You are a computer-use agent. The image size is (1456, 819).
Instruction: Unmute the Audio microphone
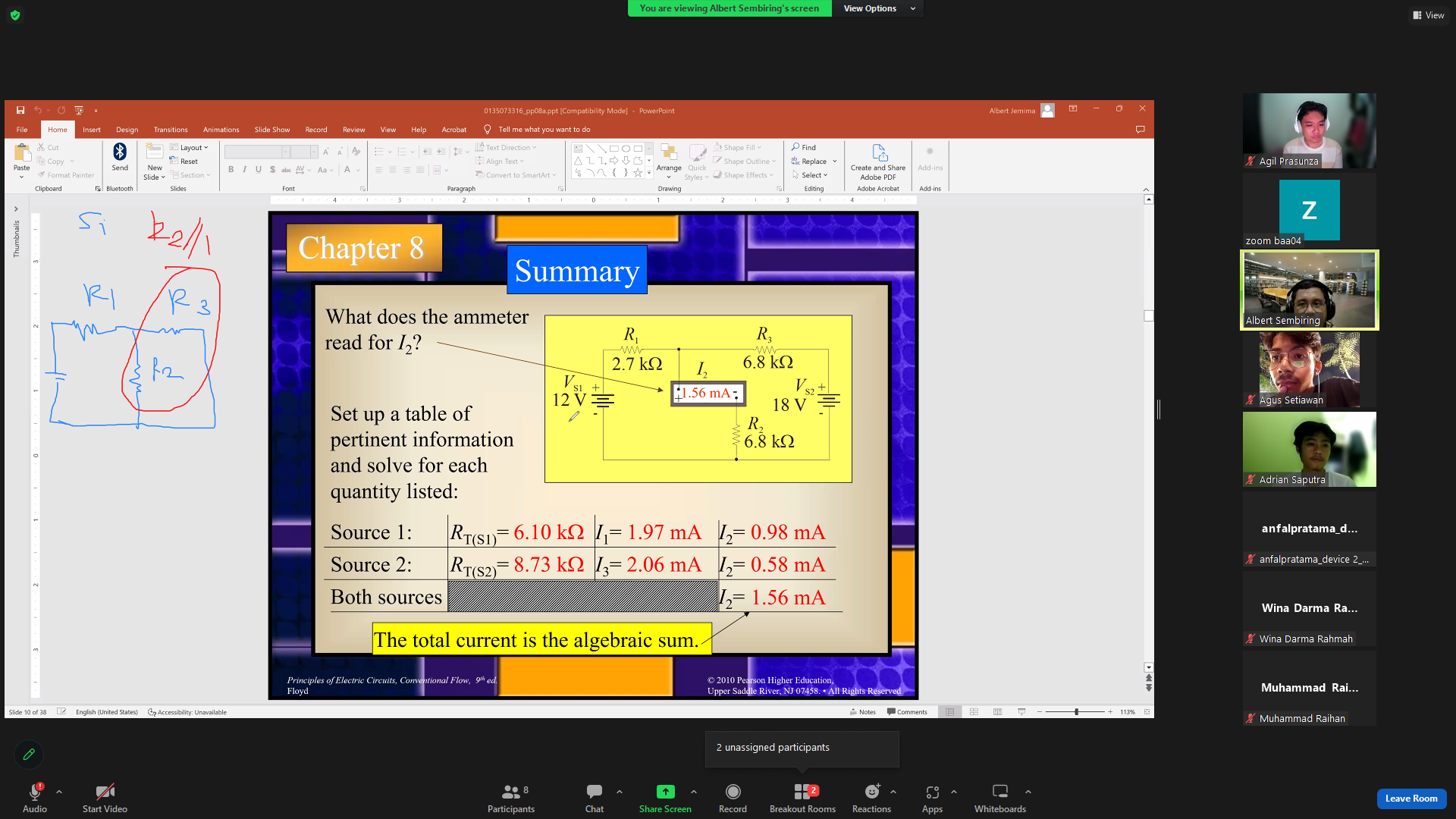[35, 799]
